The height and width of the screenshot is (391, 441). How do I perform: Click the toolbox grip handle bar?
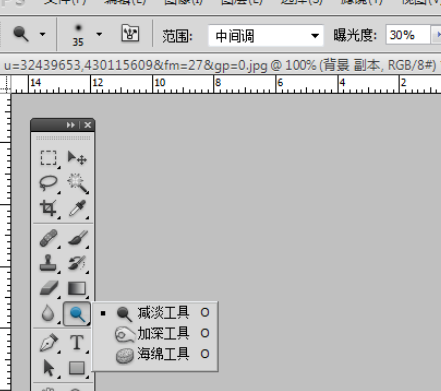63,138
